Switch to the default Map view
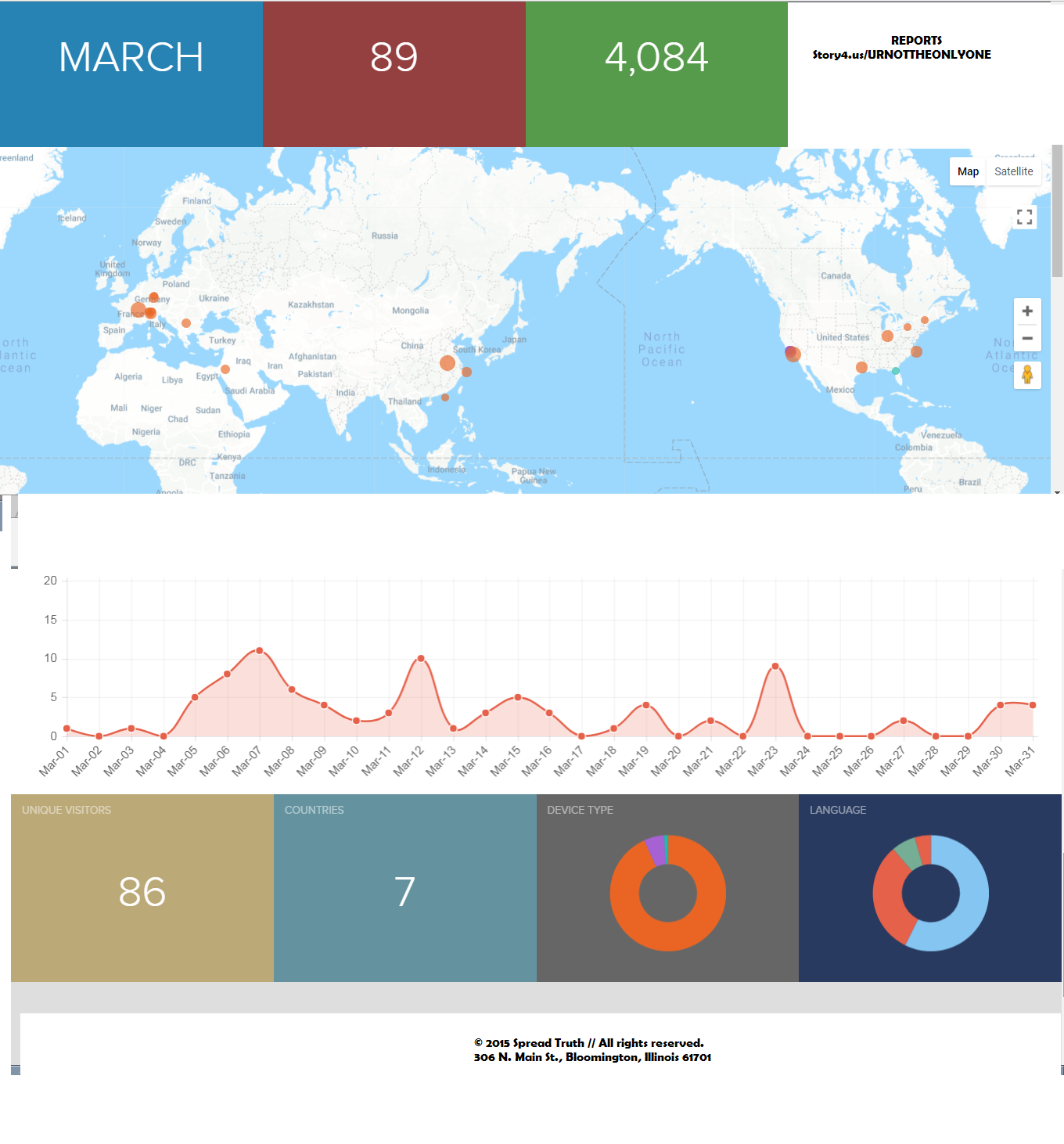The image size is (1064, 1144). 968,171
